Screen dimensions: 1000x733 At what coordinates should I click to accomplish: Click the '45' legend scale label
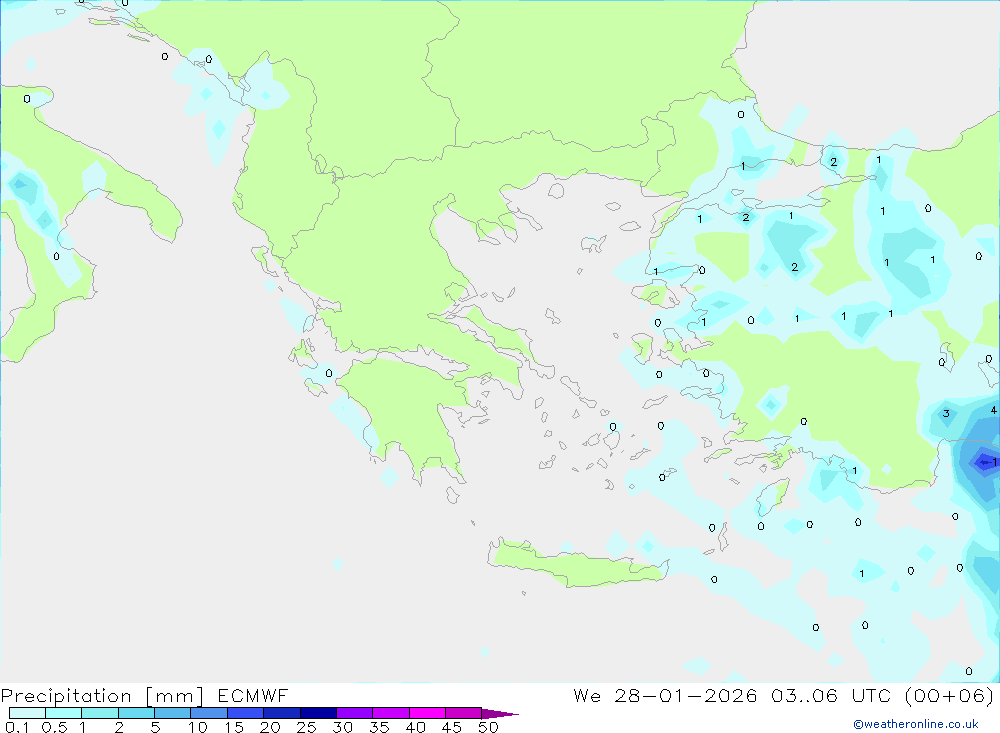tap(452, 727)
